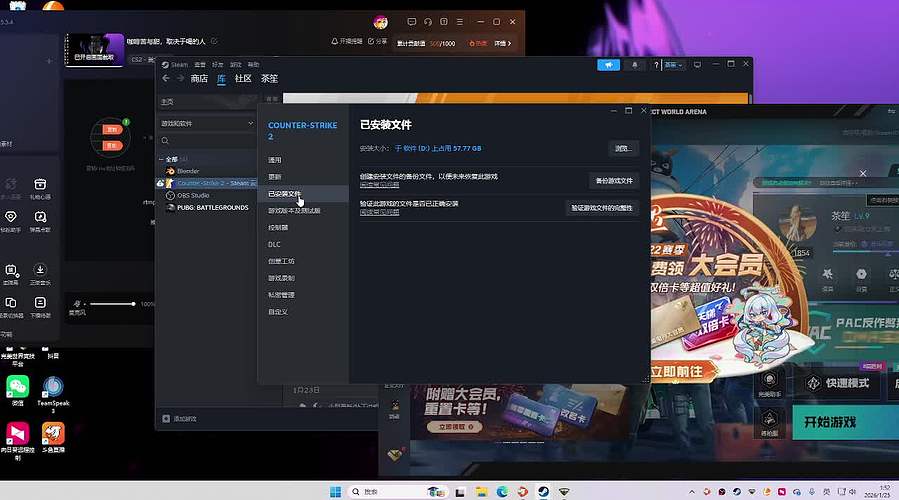The image size is (899, 500).
Task: Click the Steam library search magnifier icon
Action: coord(165,140)
